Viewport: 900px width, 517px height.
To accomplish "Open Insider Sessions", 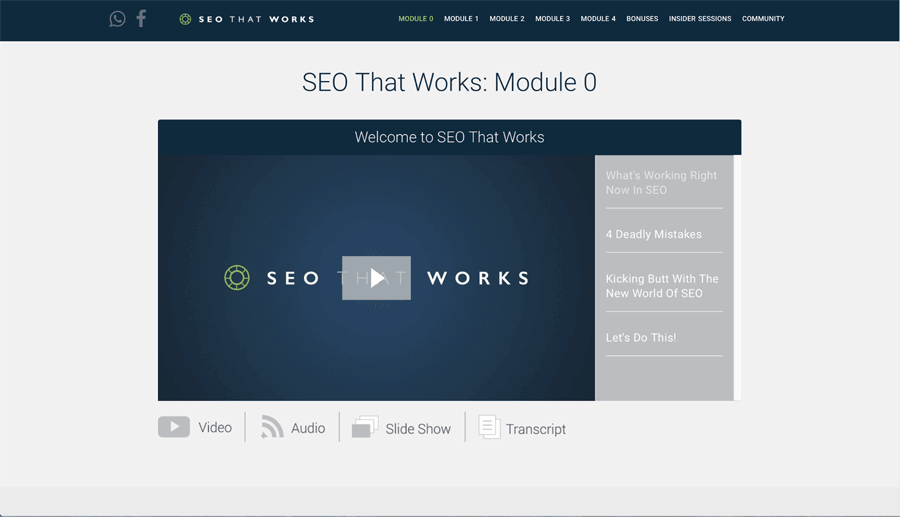I will pyautogui.click(x=700, y=19).
